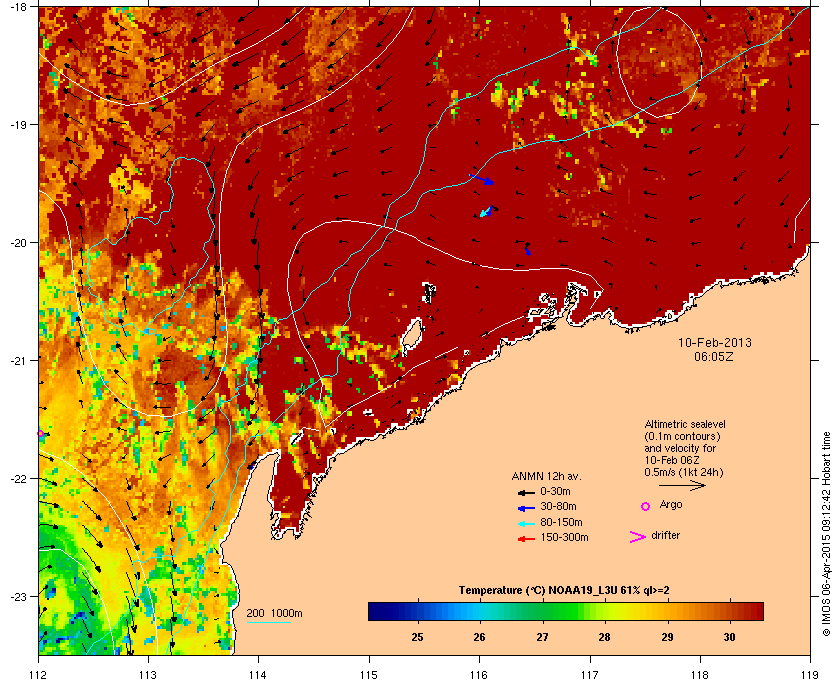Click the color bar tick label 28

pyautogui.click(x=604, y=637)
